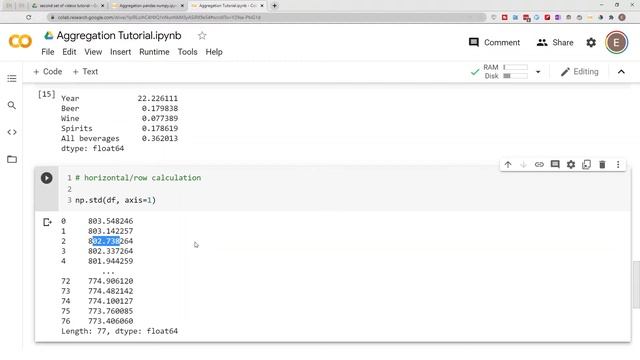Copy link to cell icon
The height and width of the screenshot is (360, 640).
[x=539, y=164]
